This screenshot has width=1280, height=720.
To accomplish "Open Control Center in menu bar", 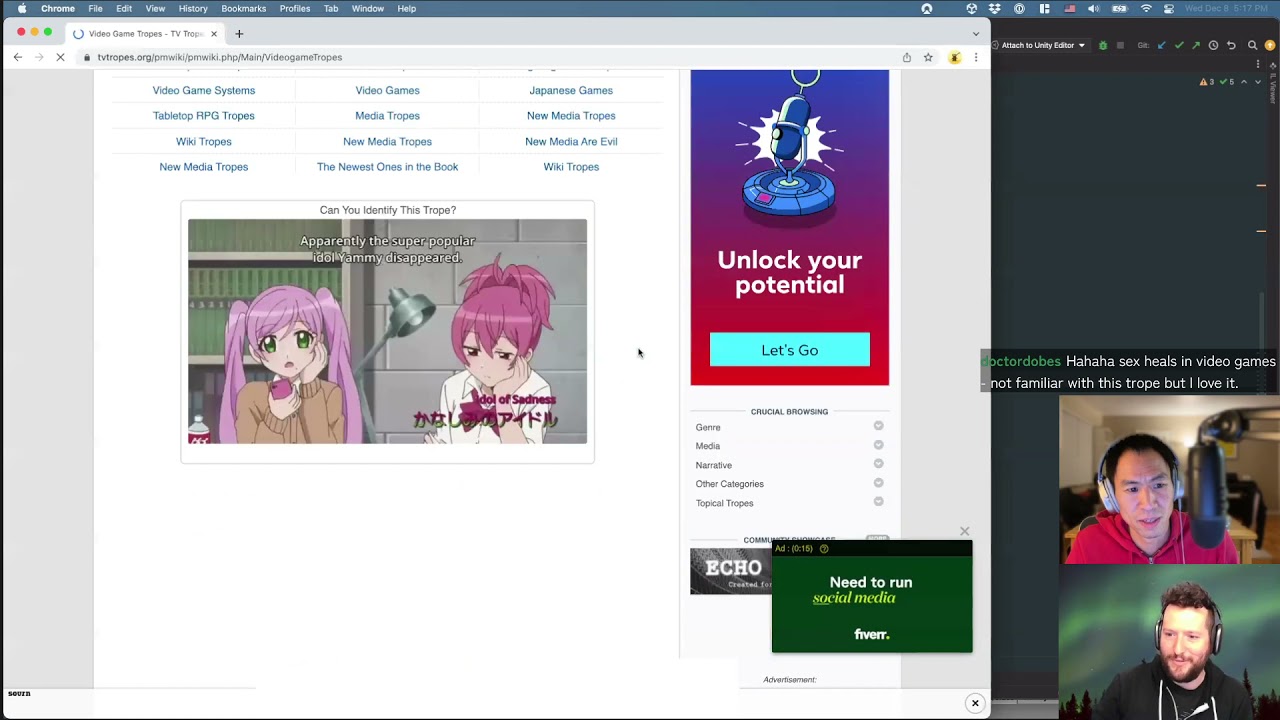I will tap(1169, 8).
